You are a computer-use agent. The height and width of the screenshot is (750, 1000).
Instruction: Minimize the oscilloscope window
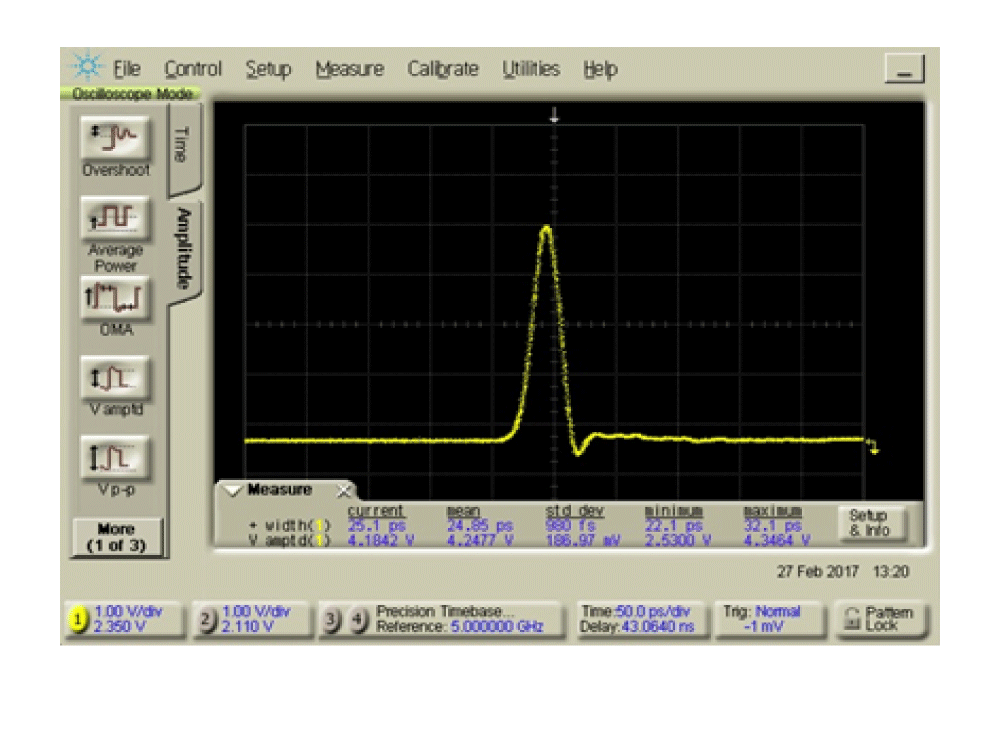pyautogui.click(x=904, y=69)
